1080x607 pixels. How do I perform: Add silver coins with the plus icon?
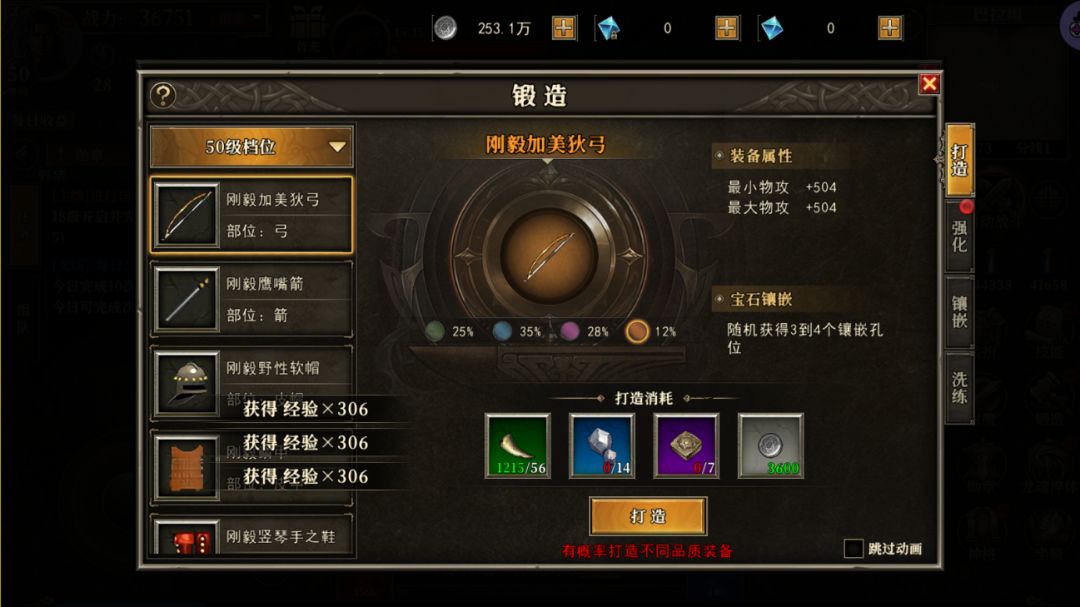563,28
